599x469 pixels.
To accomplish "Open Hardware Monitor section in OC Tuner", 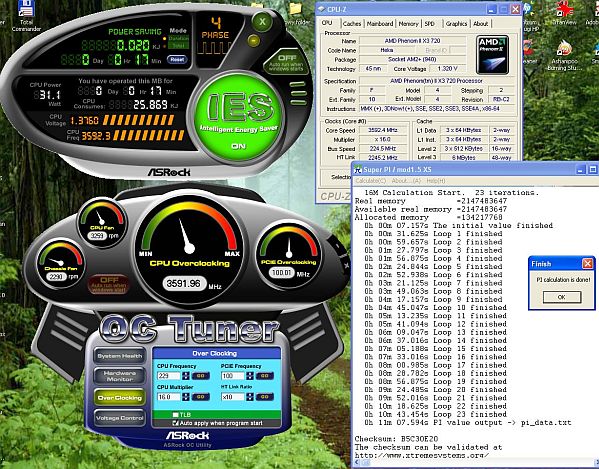I will (x=120, y=376).
